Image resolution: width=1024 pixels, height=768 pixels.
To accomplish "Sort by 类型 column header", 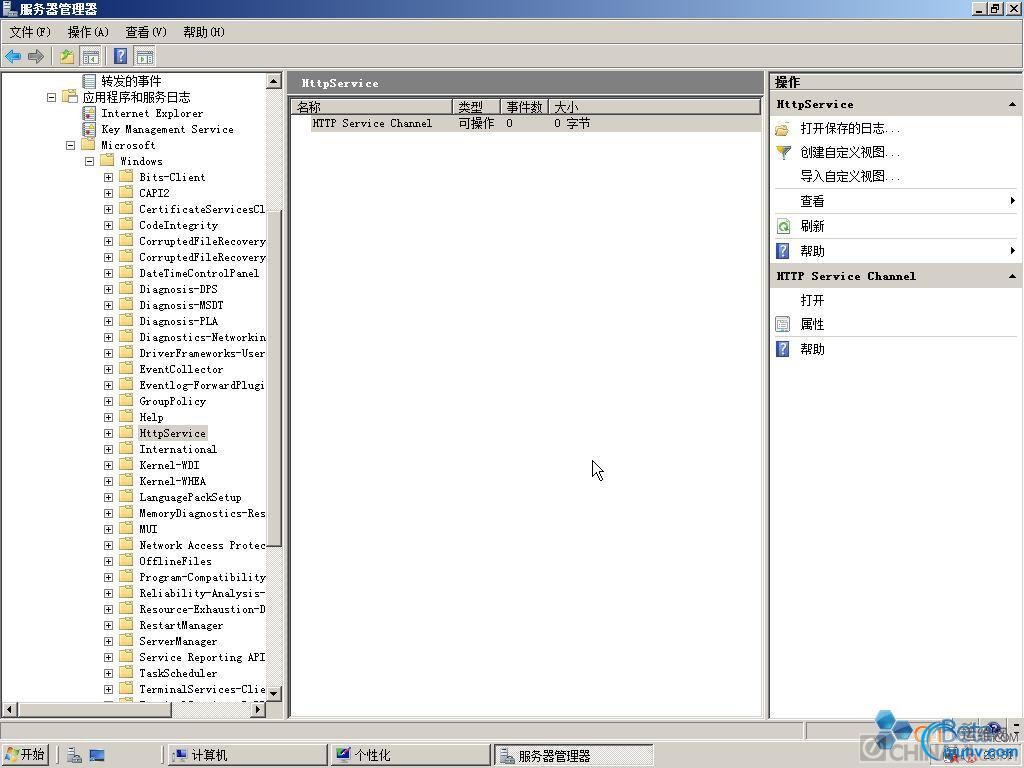I will tap(476, 107).
